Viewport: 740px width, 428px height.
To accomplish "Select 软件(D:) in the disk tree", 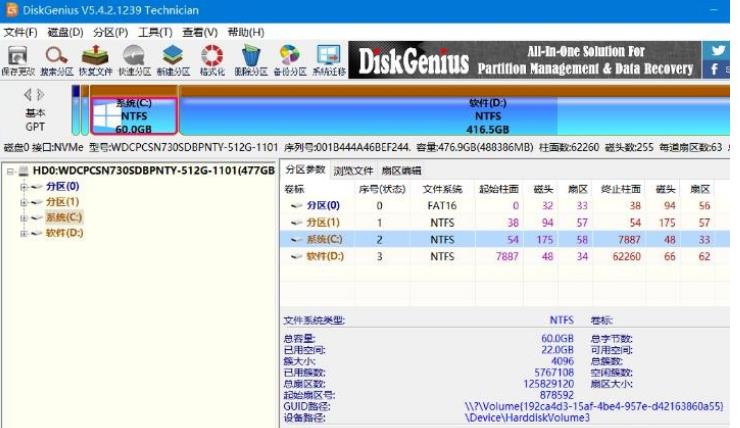I will [x=65, y=233].
